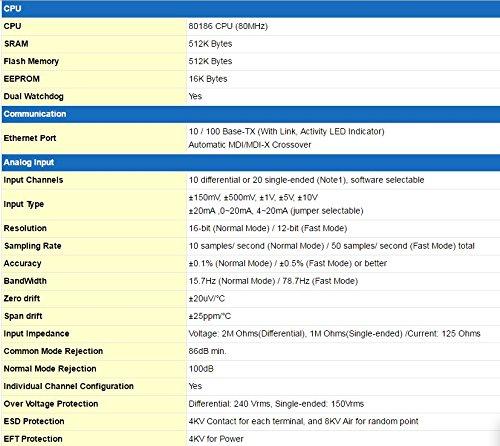Click the value '100dB'
500x446 pixels.
pos(201,369)
